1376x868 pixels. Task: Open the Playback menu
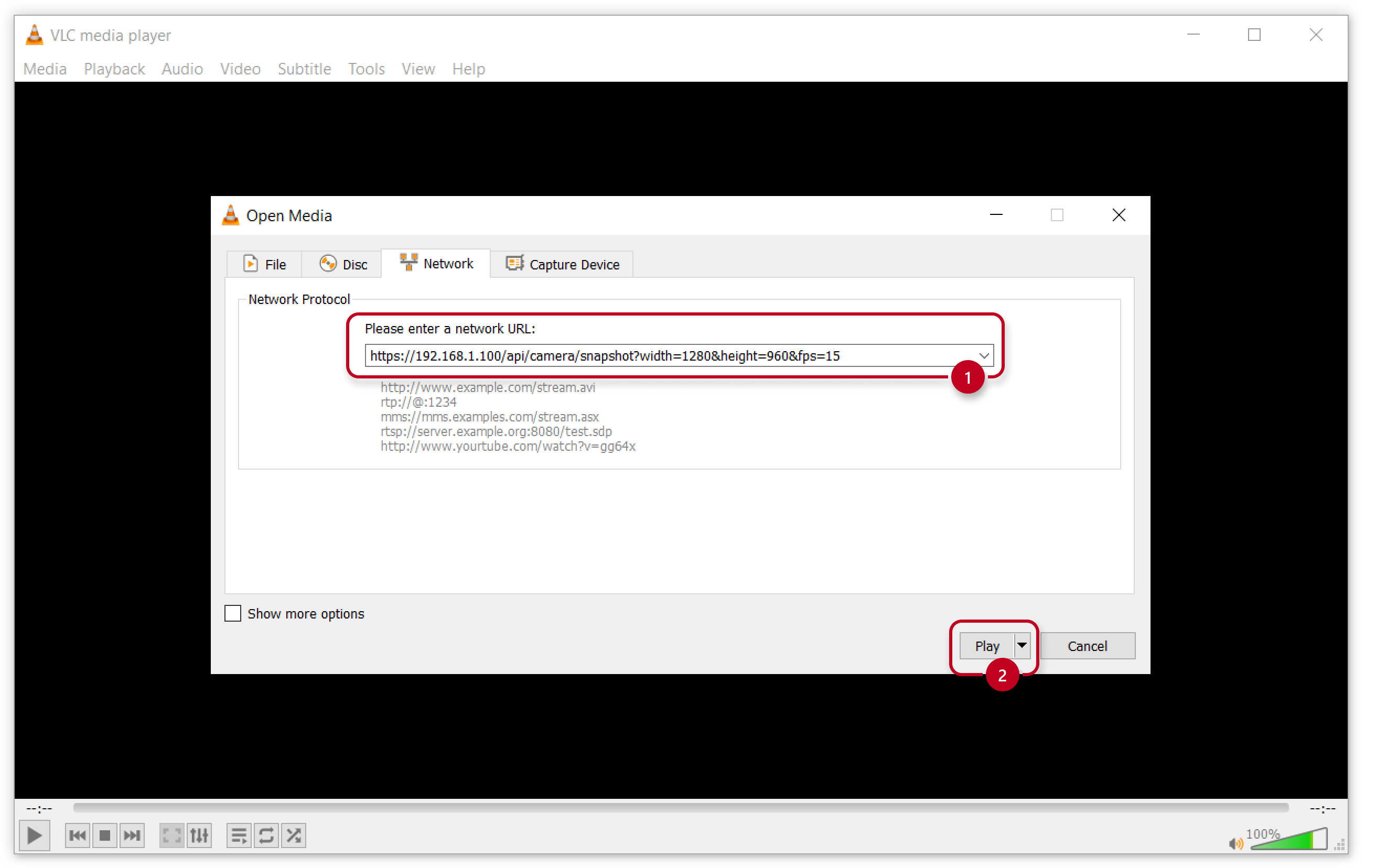[115, 69]
